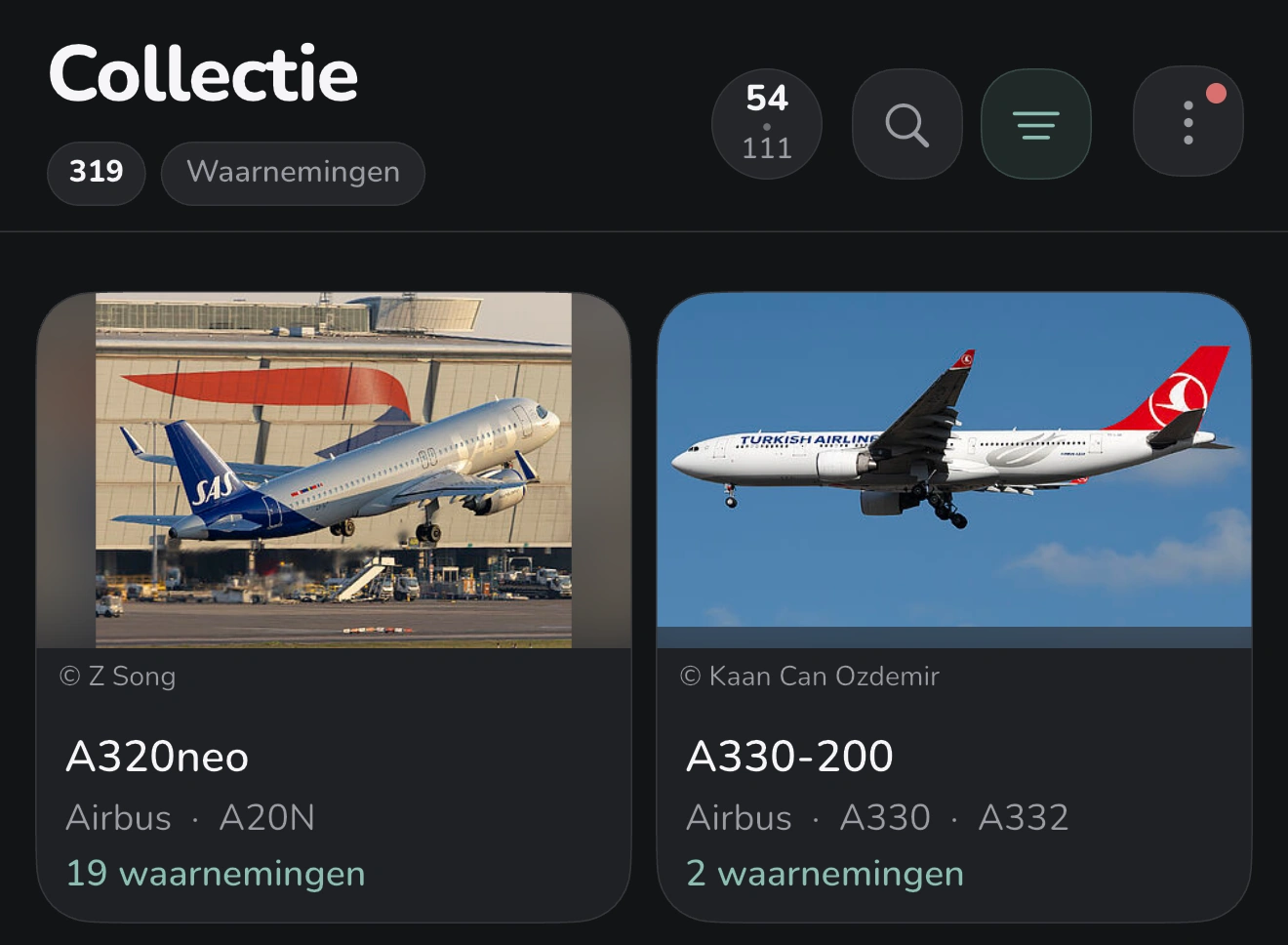This screenshot has width=1288, height=945.
Task: View 19 waarnemingen for the A320neo
Action: click(x=216, y=874)
